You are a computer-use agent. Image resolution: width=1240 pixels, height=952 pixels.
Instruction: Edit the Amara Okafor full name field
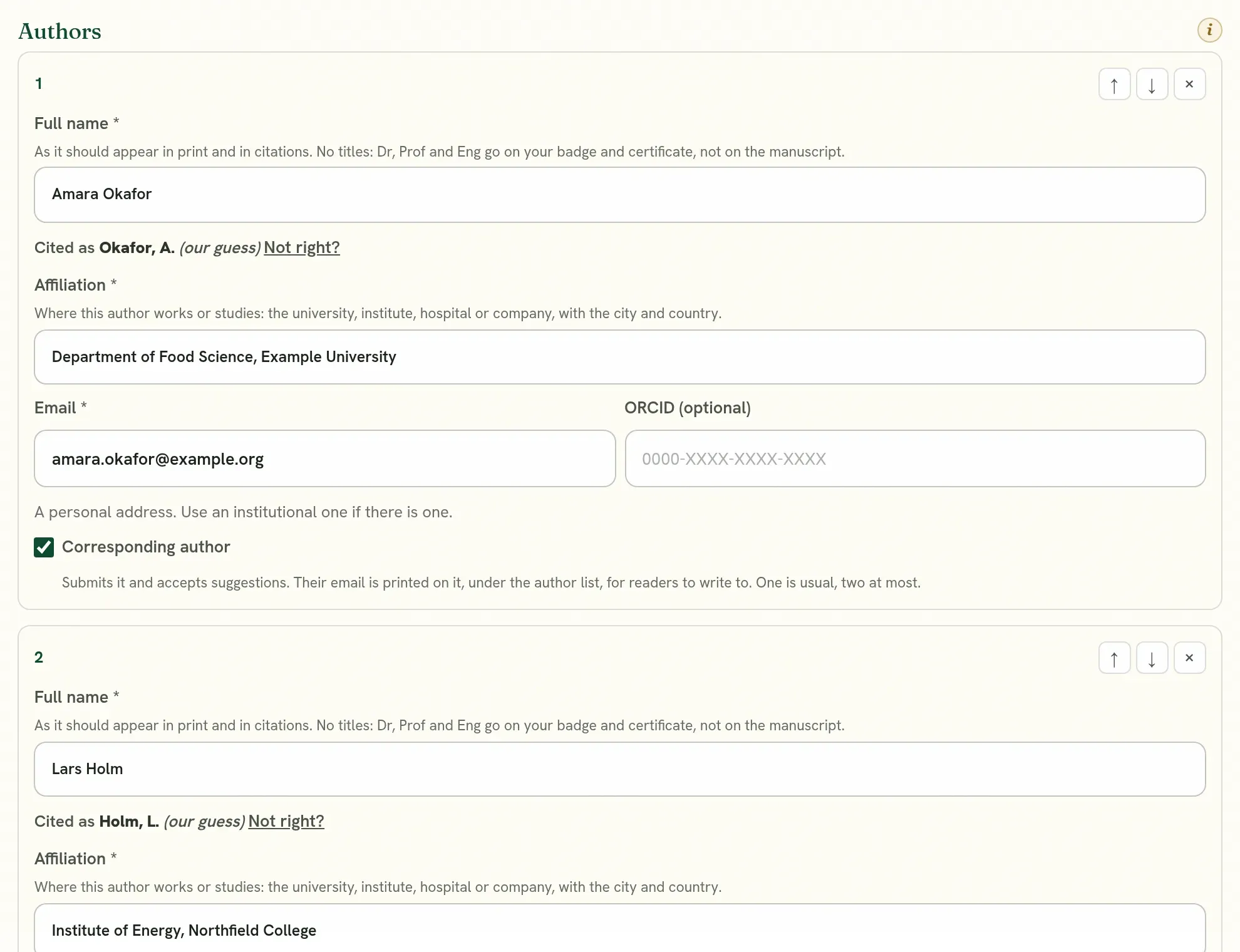(620, 195)
